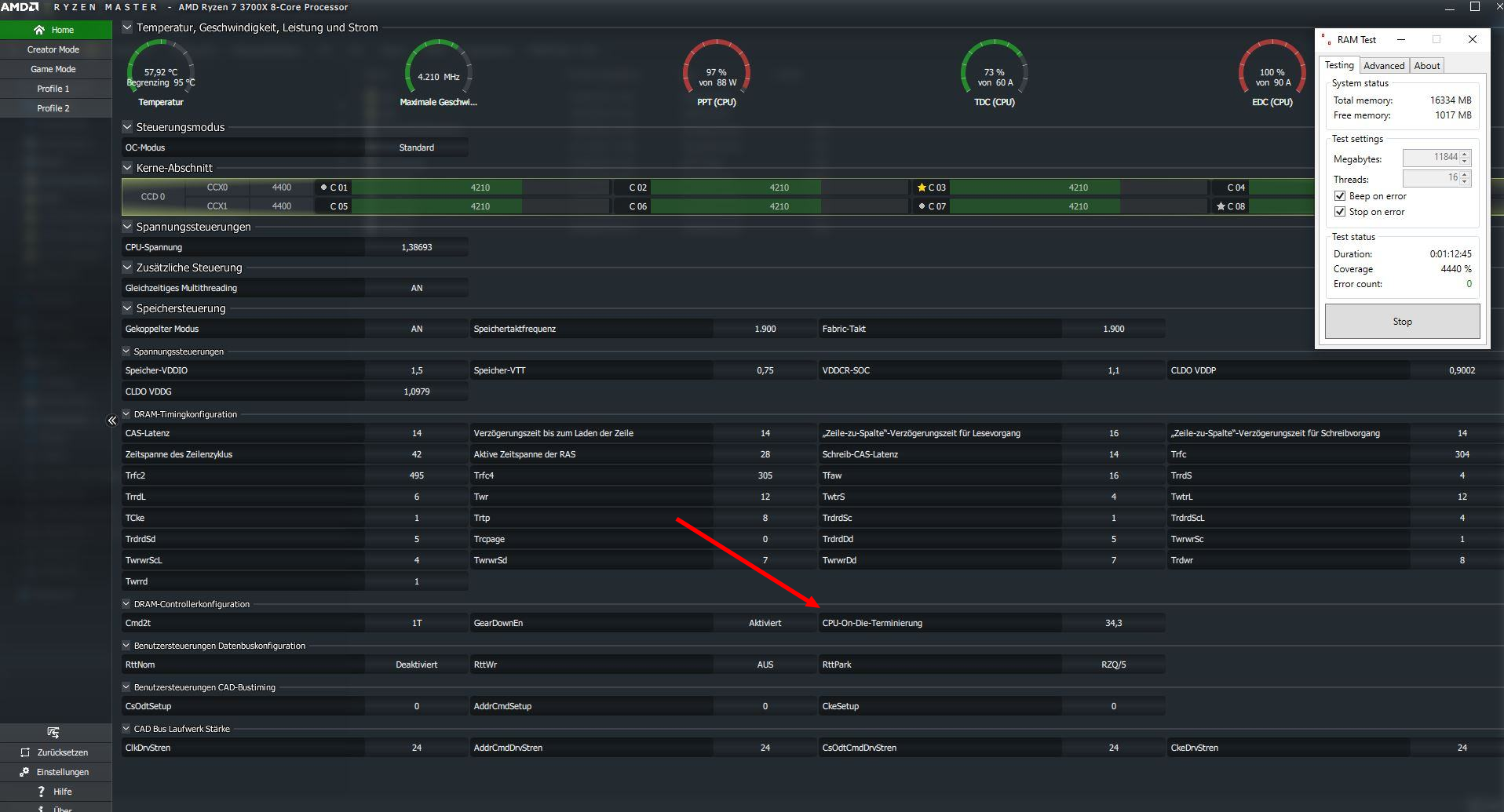Click the Home house icon
This screenshot has height=812, width=1504.
[x=39, y=30]
